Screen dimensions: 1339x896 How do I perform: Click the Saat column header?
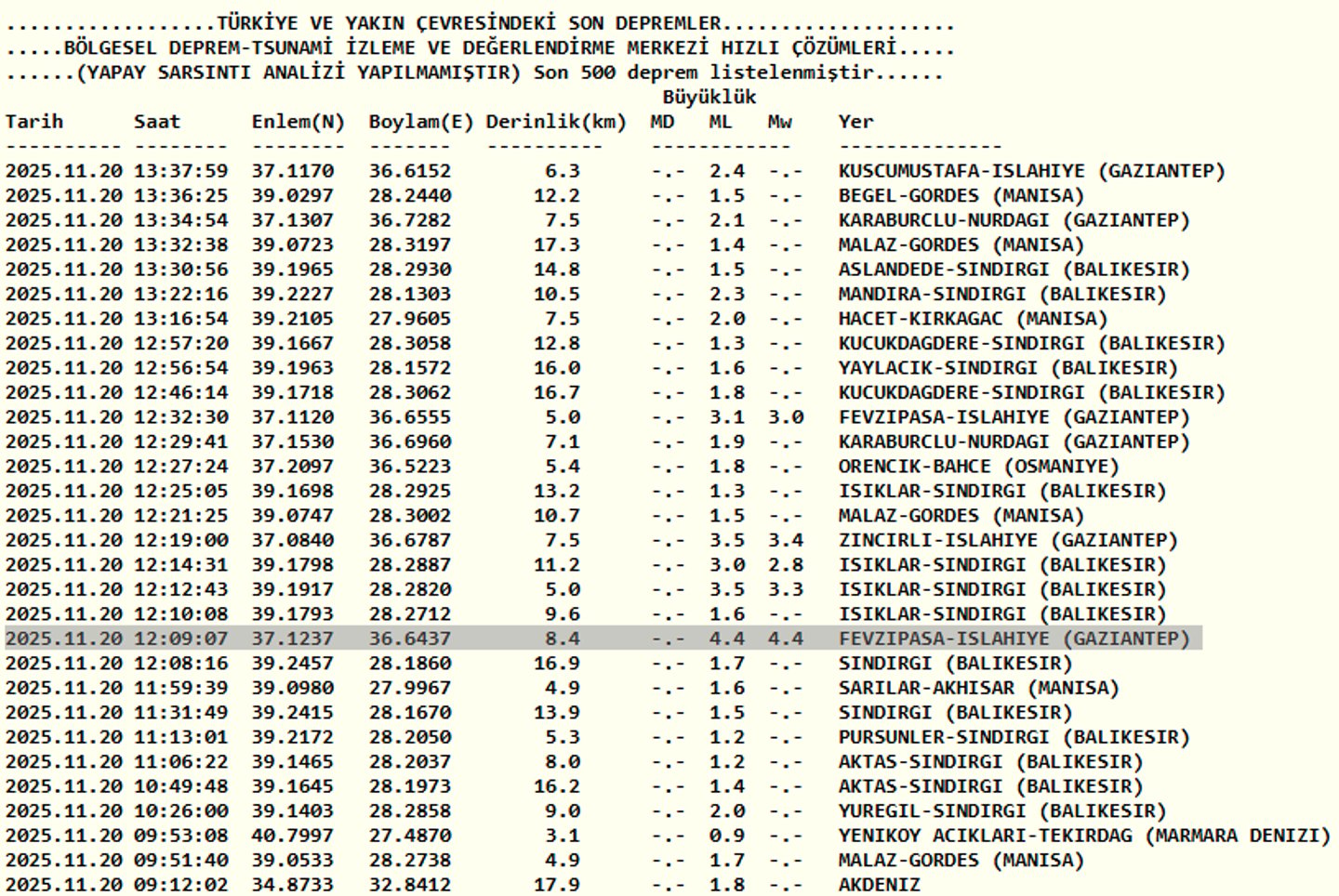point(157,122)
